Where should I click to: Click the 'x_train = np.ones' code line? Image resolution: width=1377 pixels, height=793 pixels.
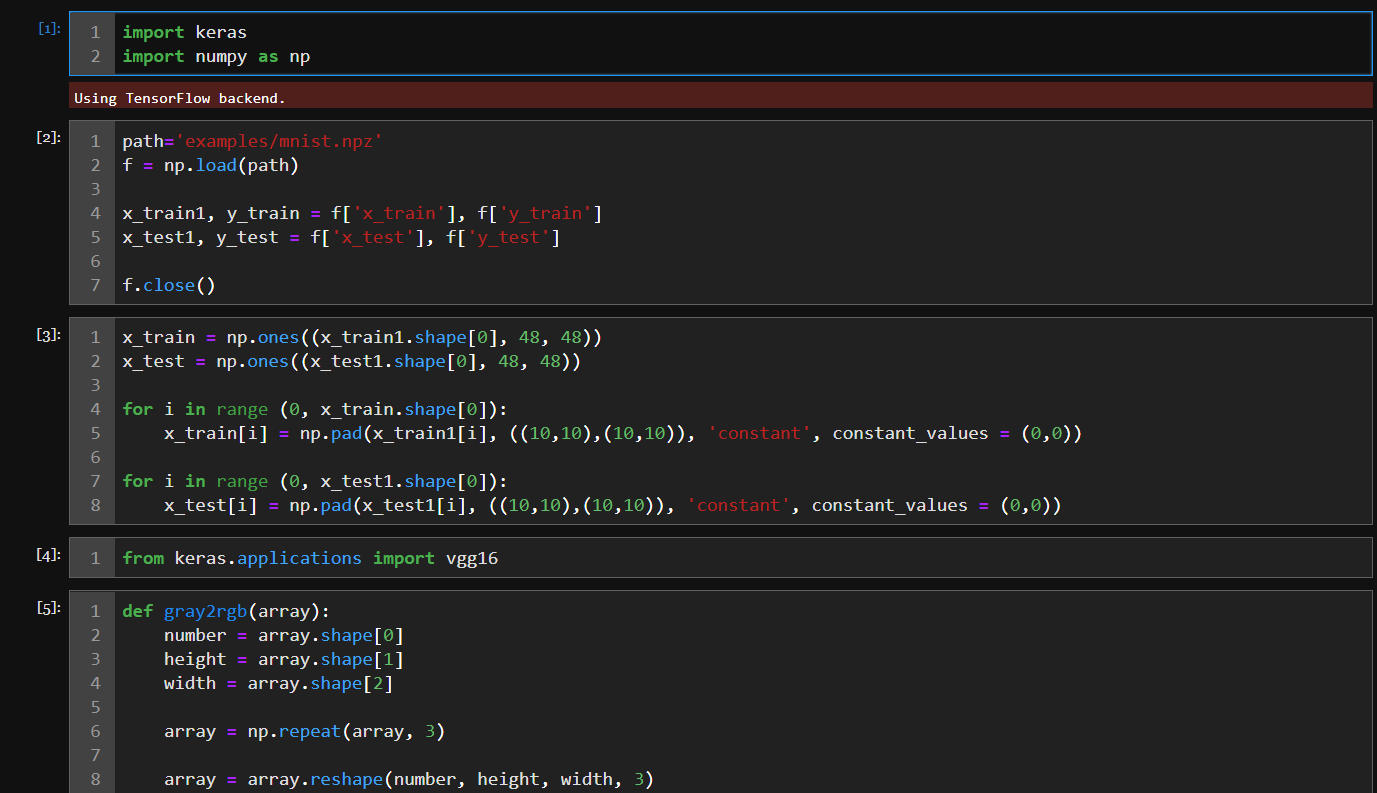pos(361,338)
